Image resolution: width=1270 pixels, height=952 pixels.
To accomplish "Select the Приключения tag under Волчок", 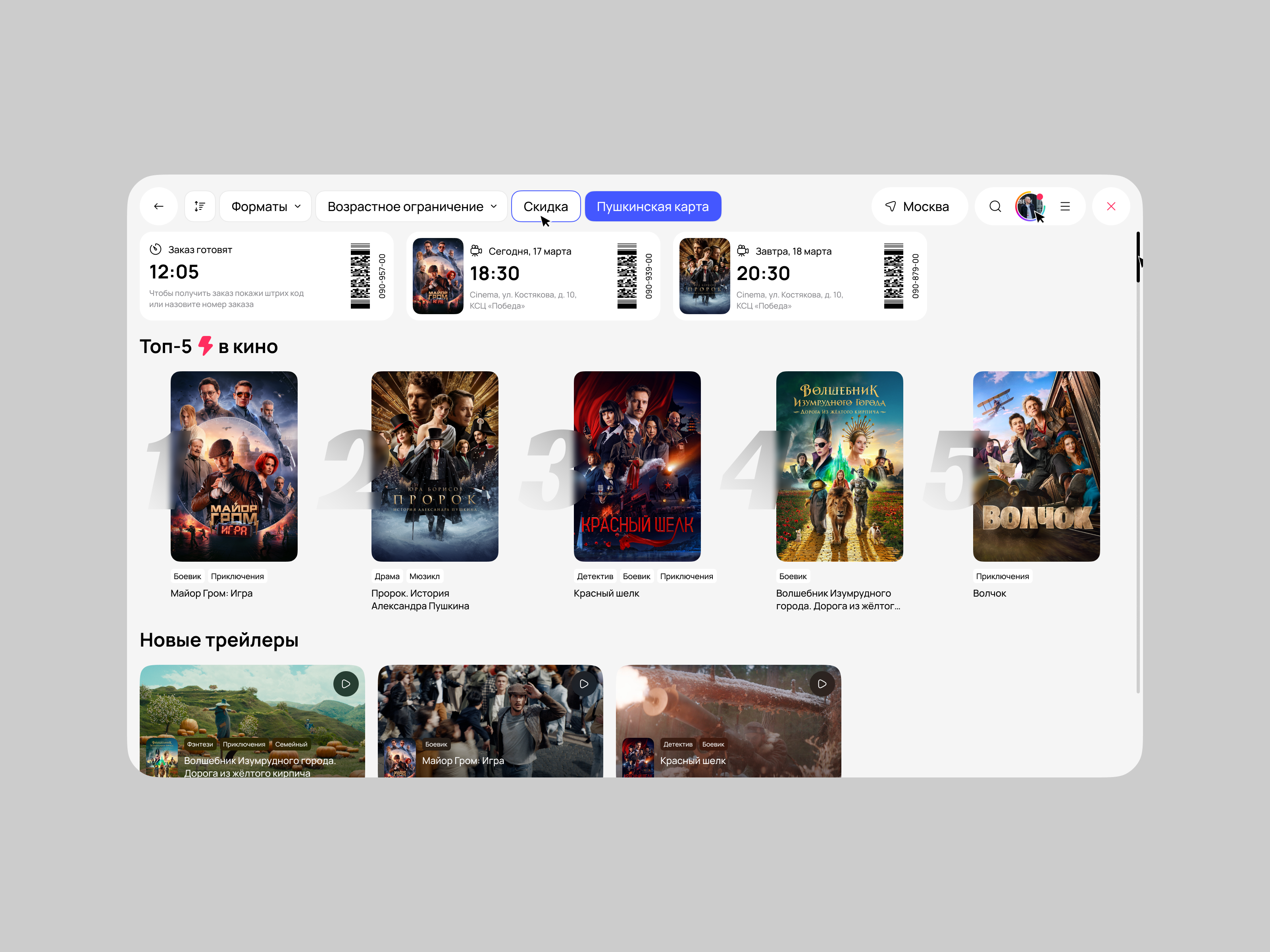I will [x=1003, y=576].
